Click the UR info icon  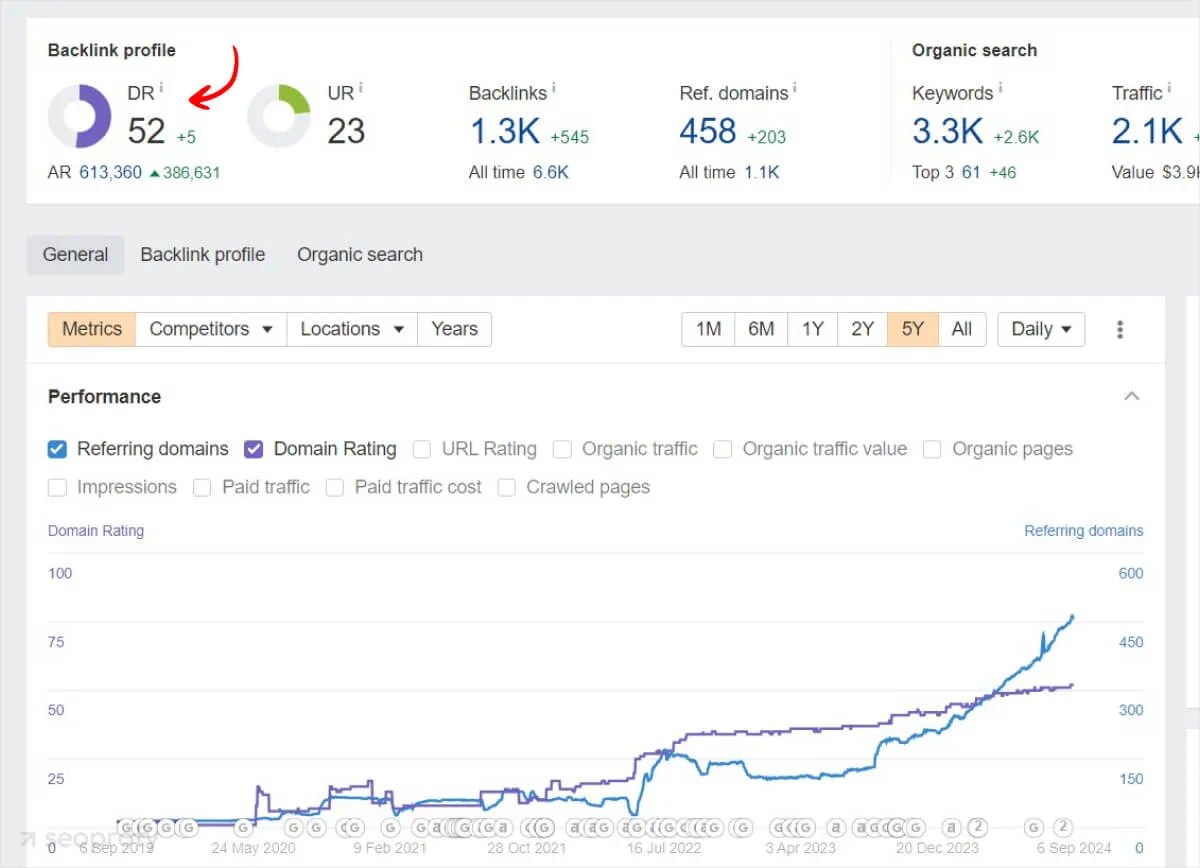(x=360, y=88)
